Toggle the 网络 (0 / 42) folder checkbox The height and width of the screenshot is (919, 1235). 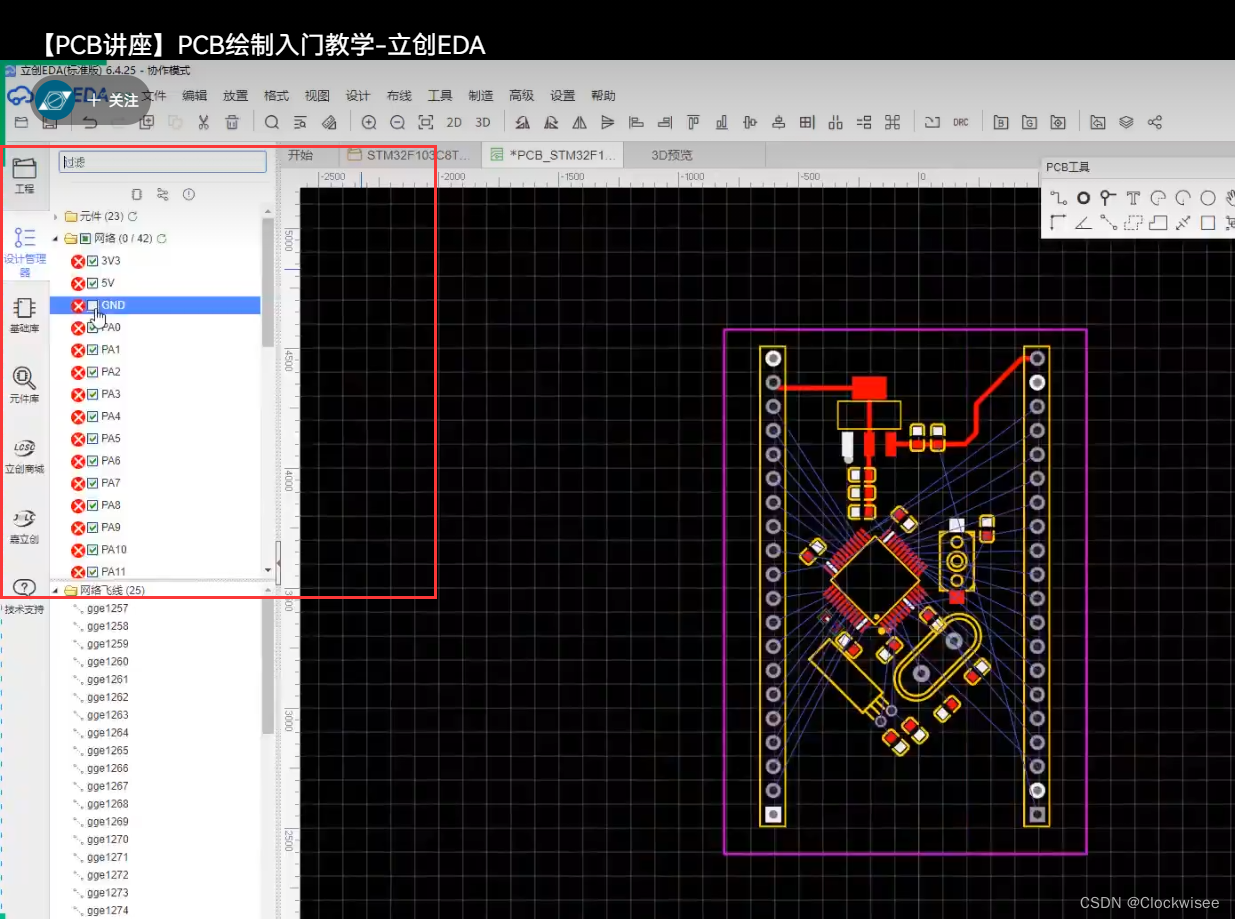click(x=86, y=239)
